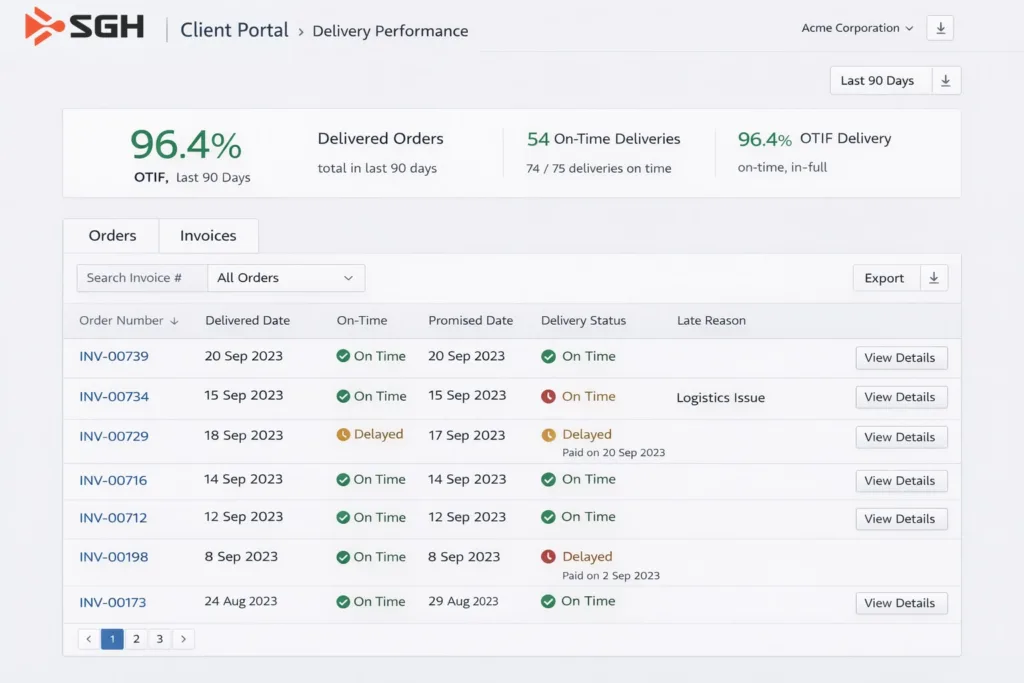Image resolution: width=1024 pixels, height=683 pixels.
Task: Click red Delayed clock icon for INV-00198
Action: click(x=548, y=557)
